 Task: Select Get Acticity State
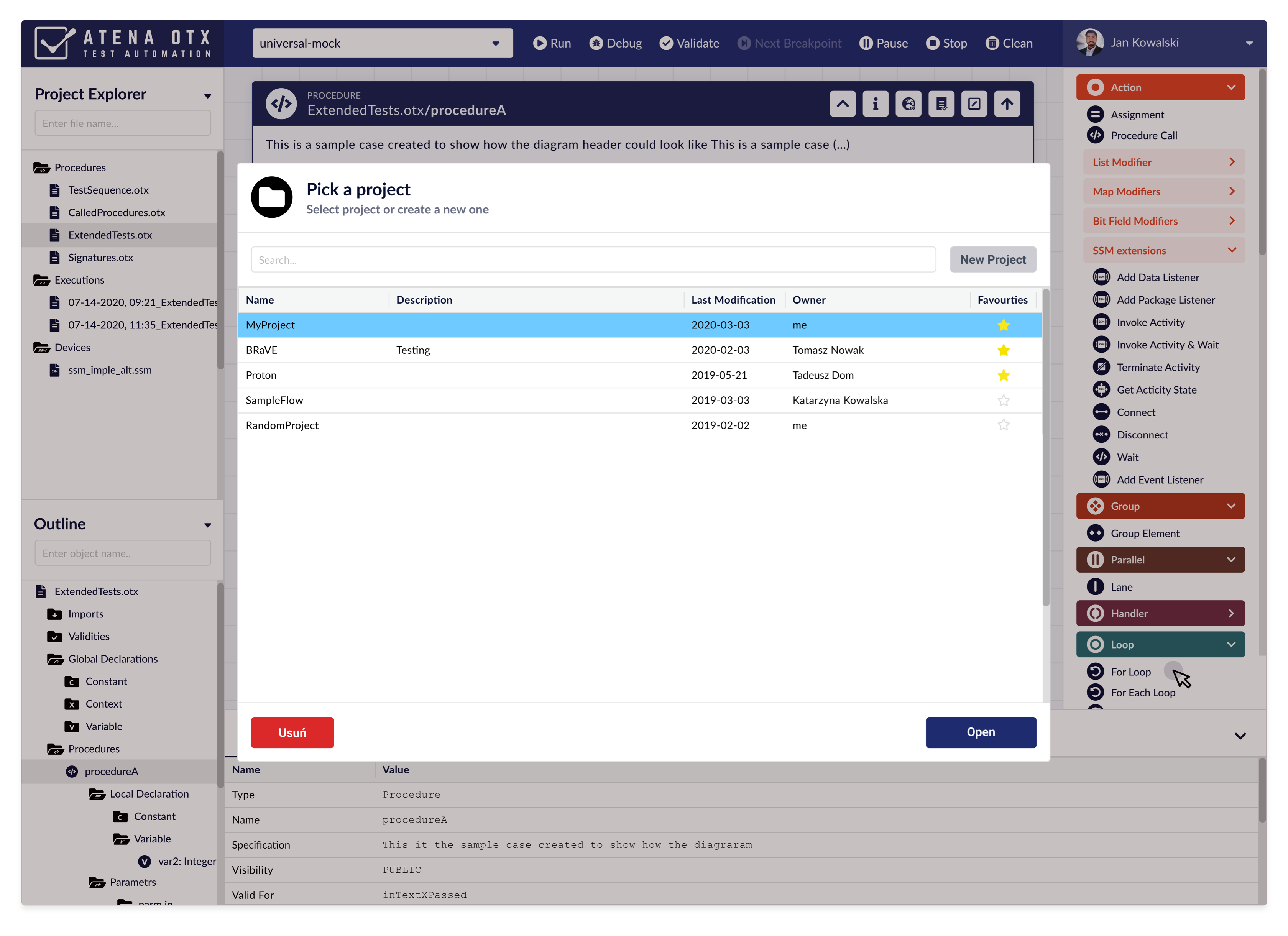pos(1145,390)
